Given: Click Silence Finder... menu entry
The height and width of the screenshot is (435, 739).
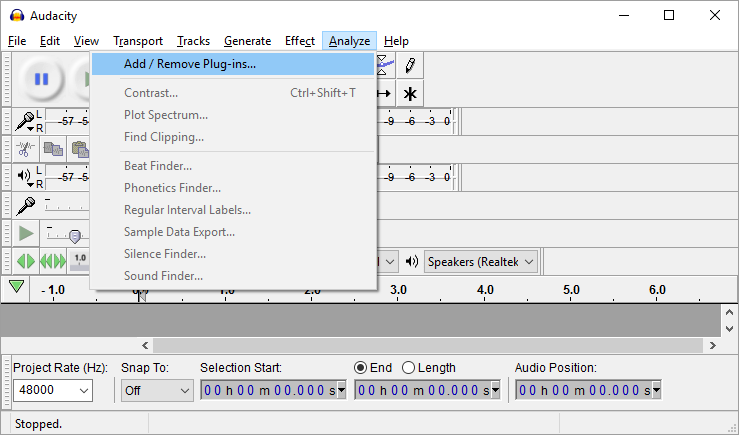Looking at the screenshot, I should [233, 254].
